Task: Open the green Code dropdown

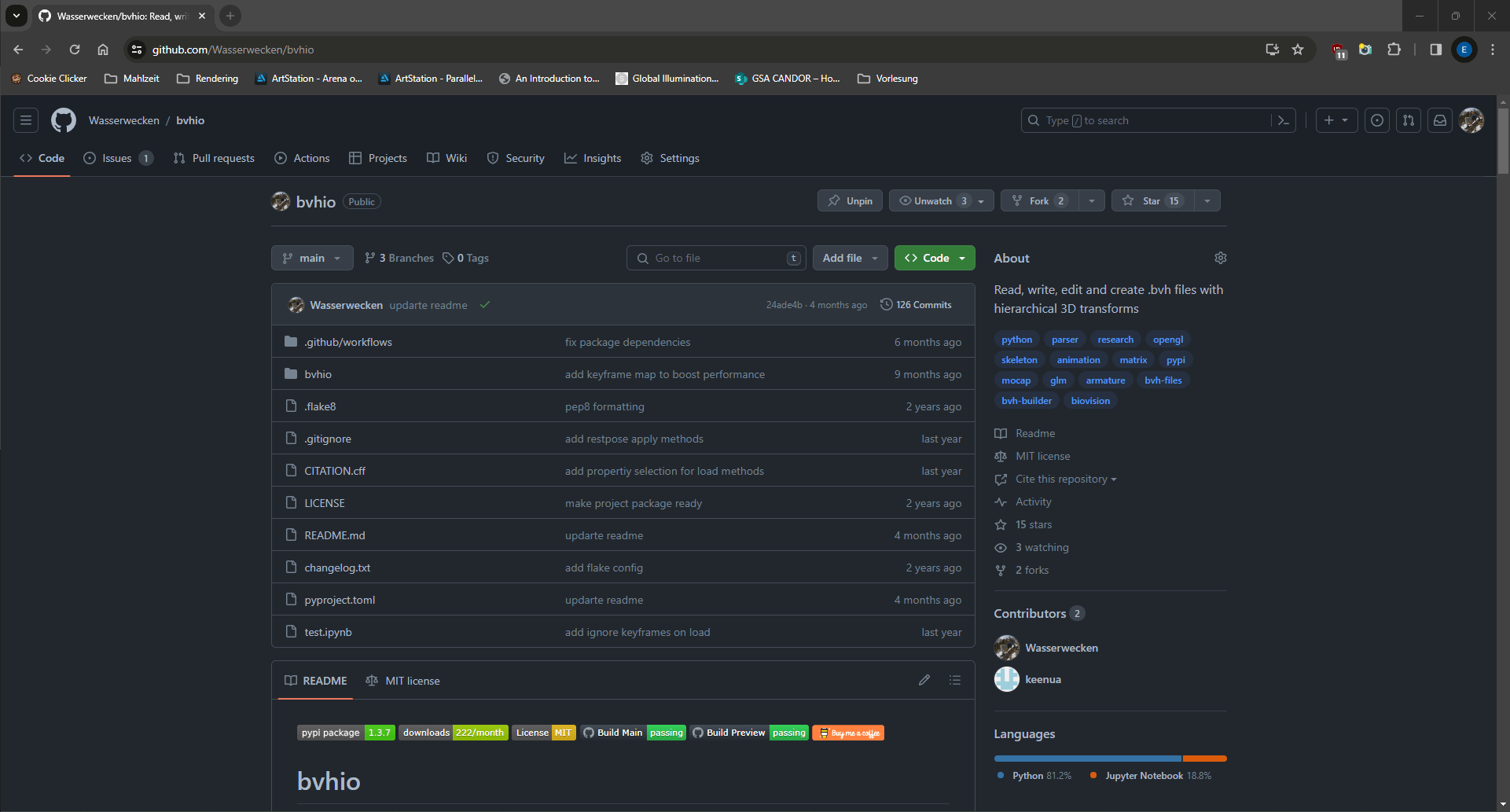Action: (x=935, y=258)
